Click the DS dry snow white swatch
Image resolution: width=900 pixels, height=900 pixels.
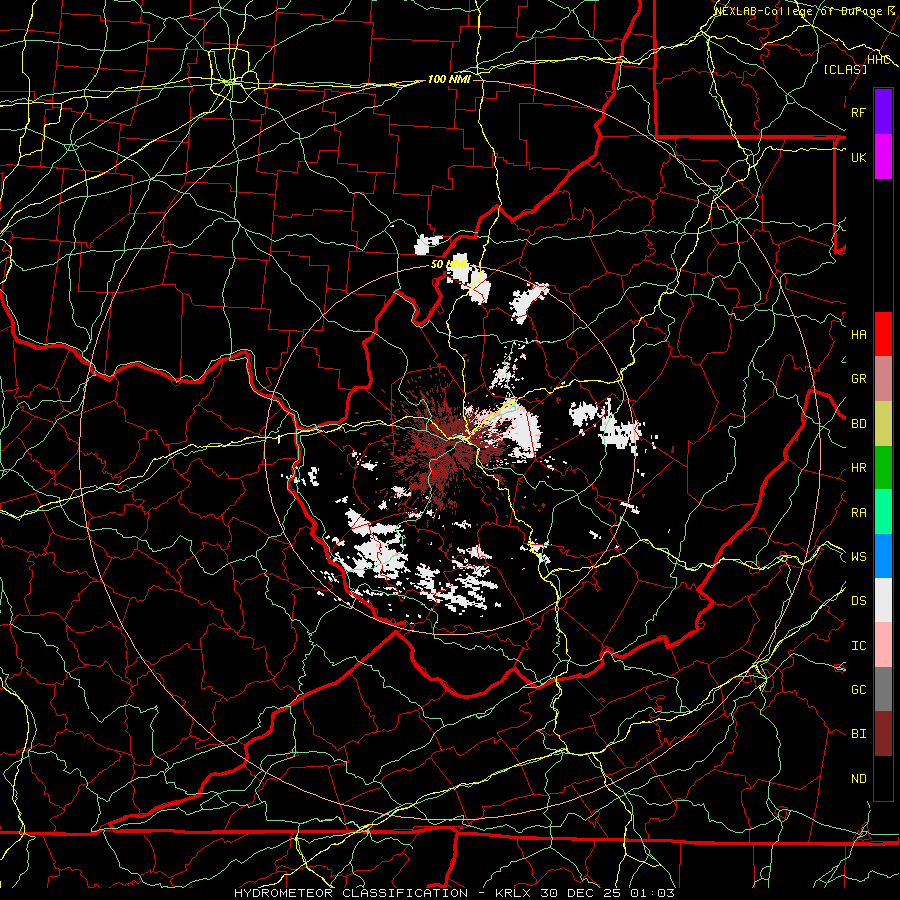[883, 600]
